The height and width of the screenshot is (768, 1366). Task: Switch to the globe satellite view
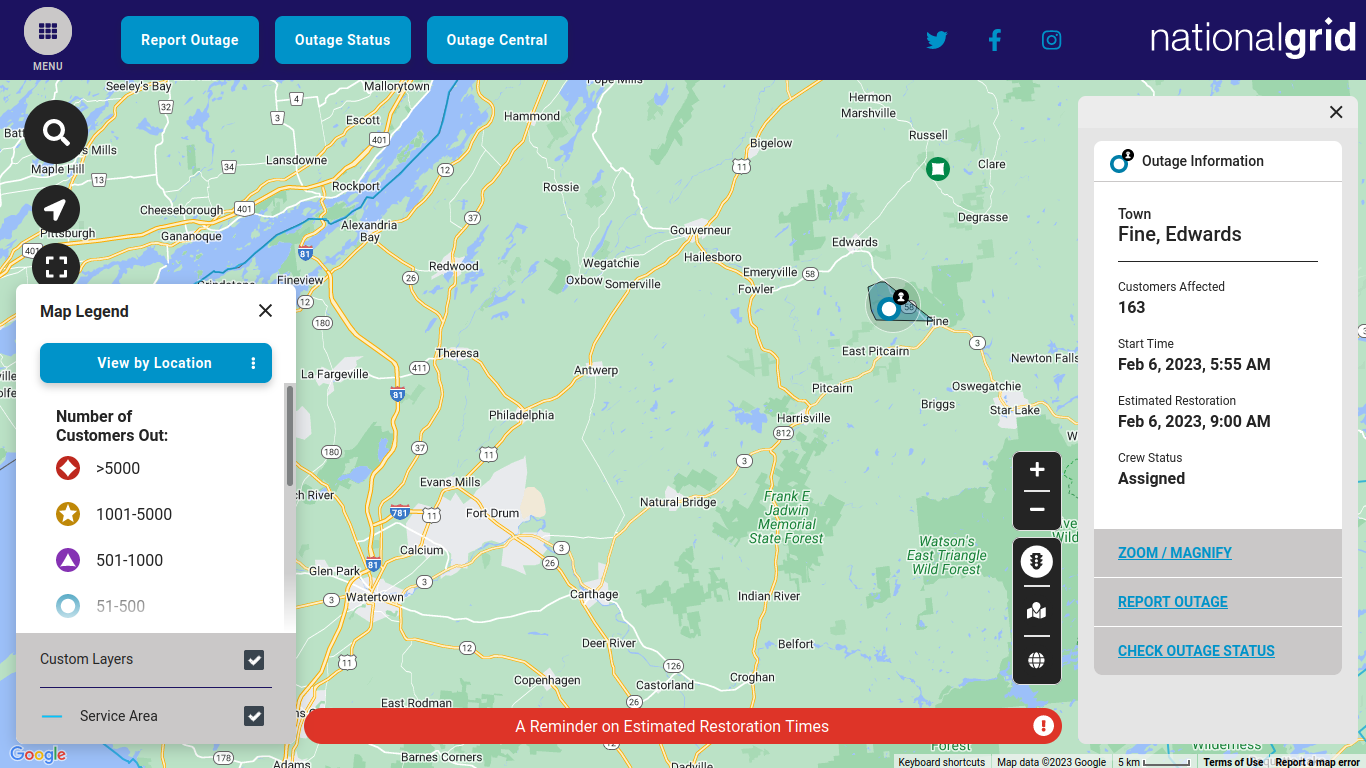click(1037, 661)
